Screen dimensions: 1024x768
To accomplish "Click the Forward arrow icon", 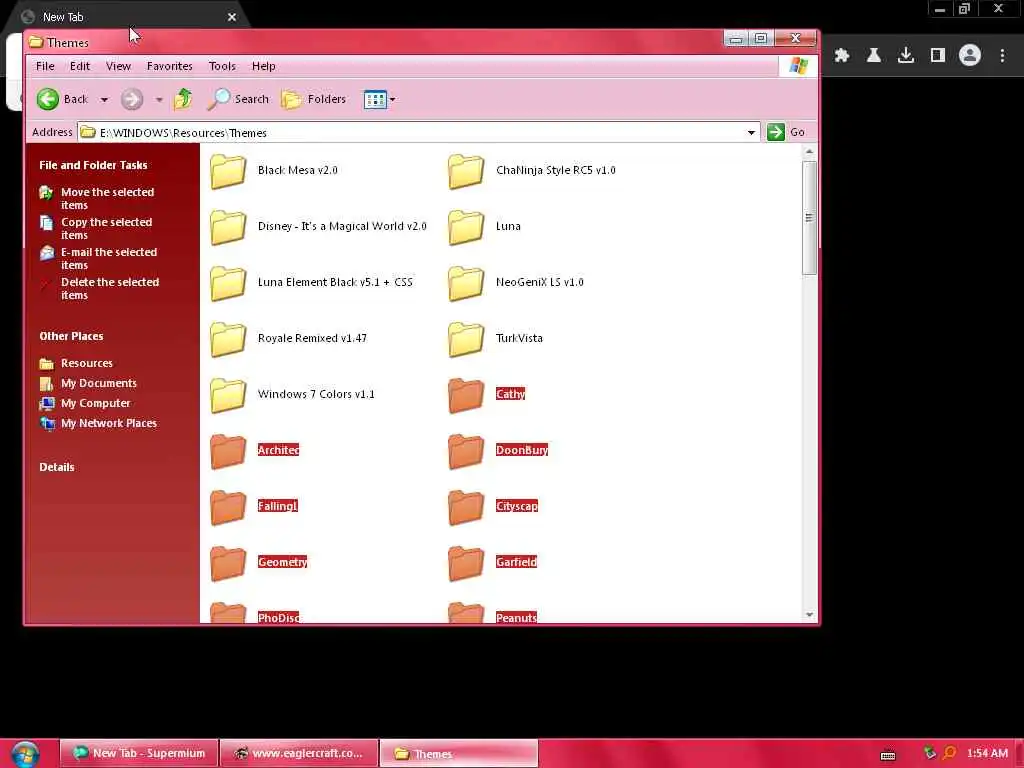I will (132, 99).
